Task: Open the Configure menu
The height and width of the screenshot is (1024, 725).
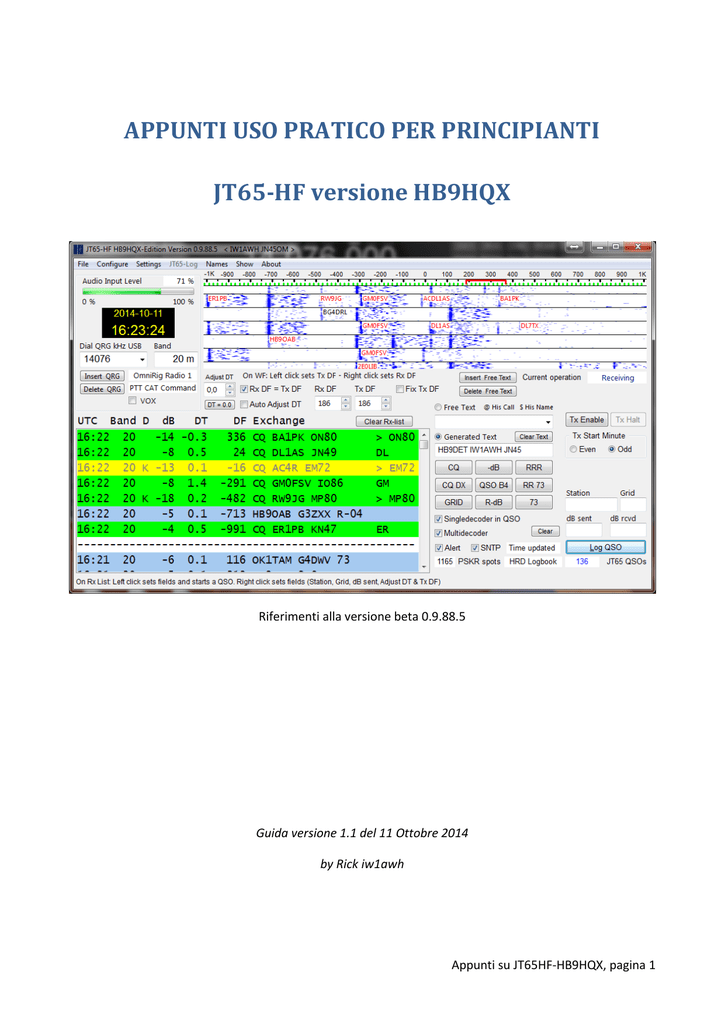Action: 112,264
